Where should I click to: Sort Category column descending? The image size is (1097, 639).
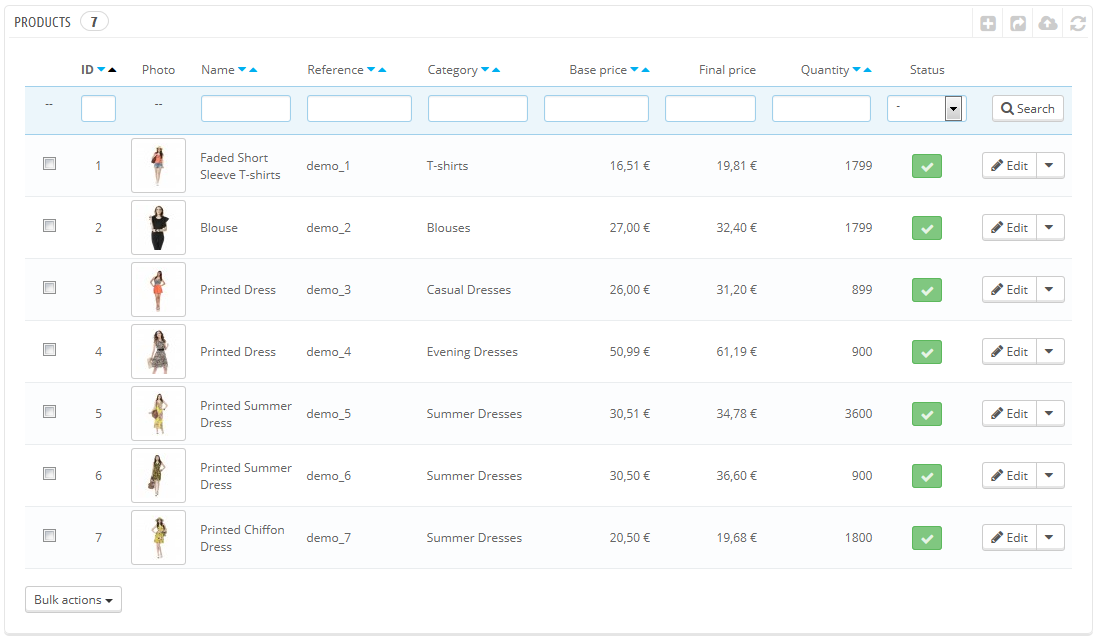tap(485, 69)
